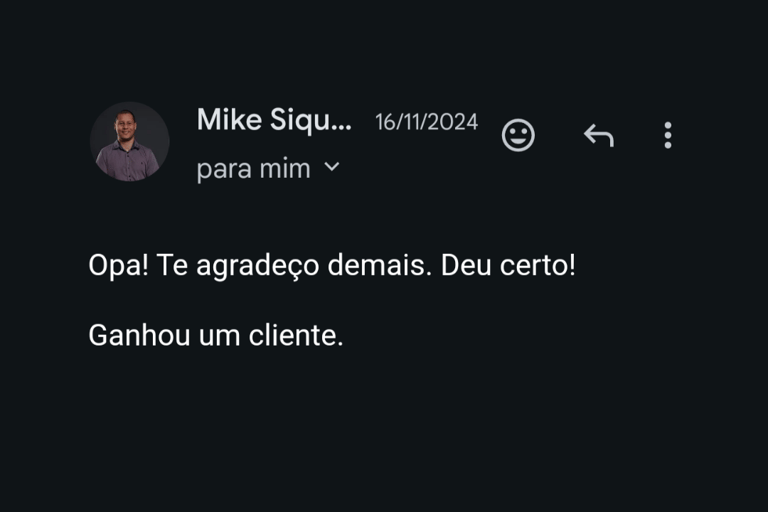The height and width of the screenshot is (512, 768).
Task: Reply to Mike's email with arrow icon
Action: 599,135
